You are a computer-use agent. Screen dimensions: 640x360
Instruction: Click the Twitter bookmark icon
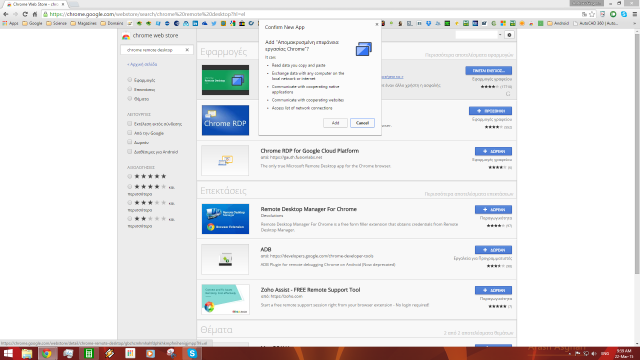pyautogui.click(x=214, y=23)
